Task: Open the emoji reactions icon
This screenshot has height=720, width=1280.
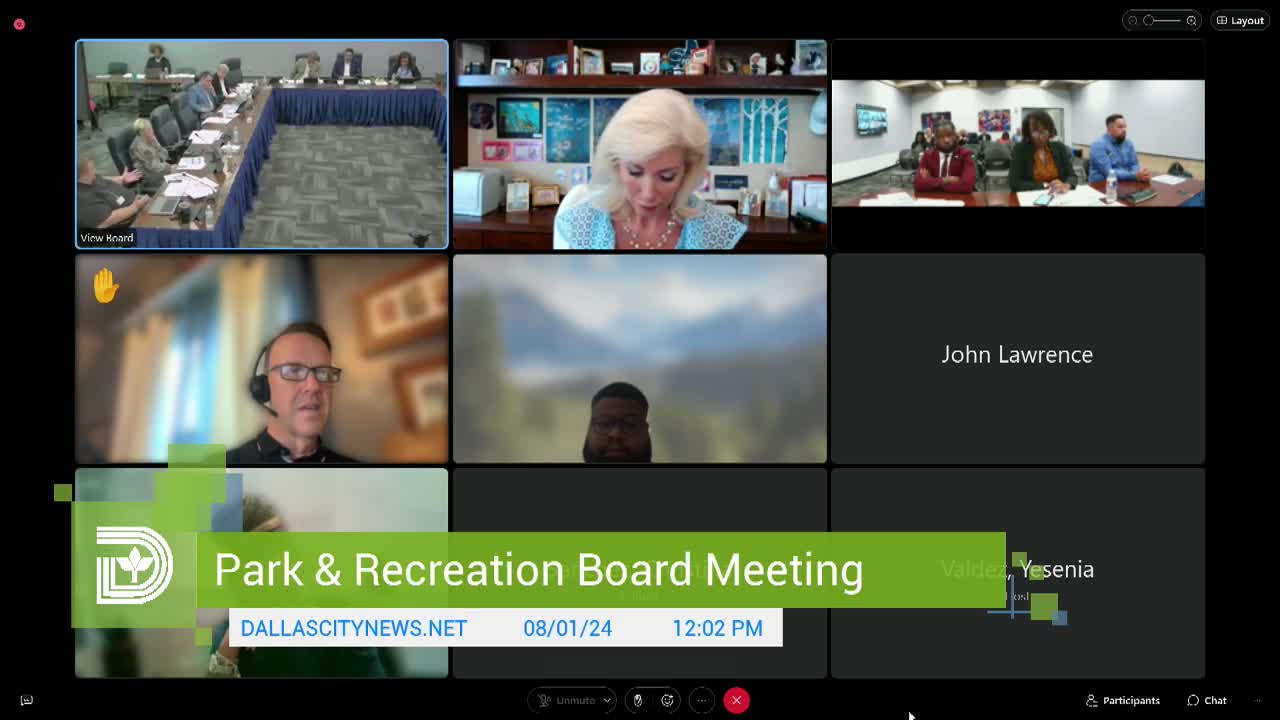Action: [x=667, y=700]
